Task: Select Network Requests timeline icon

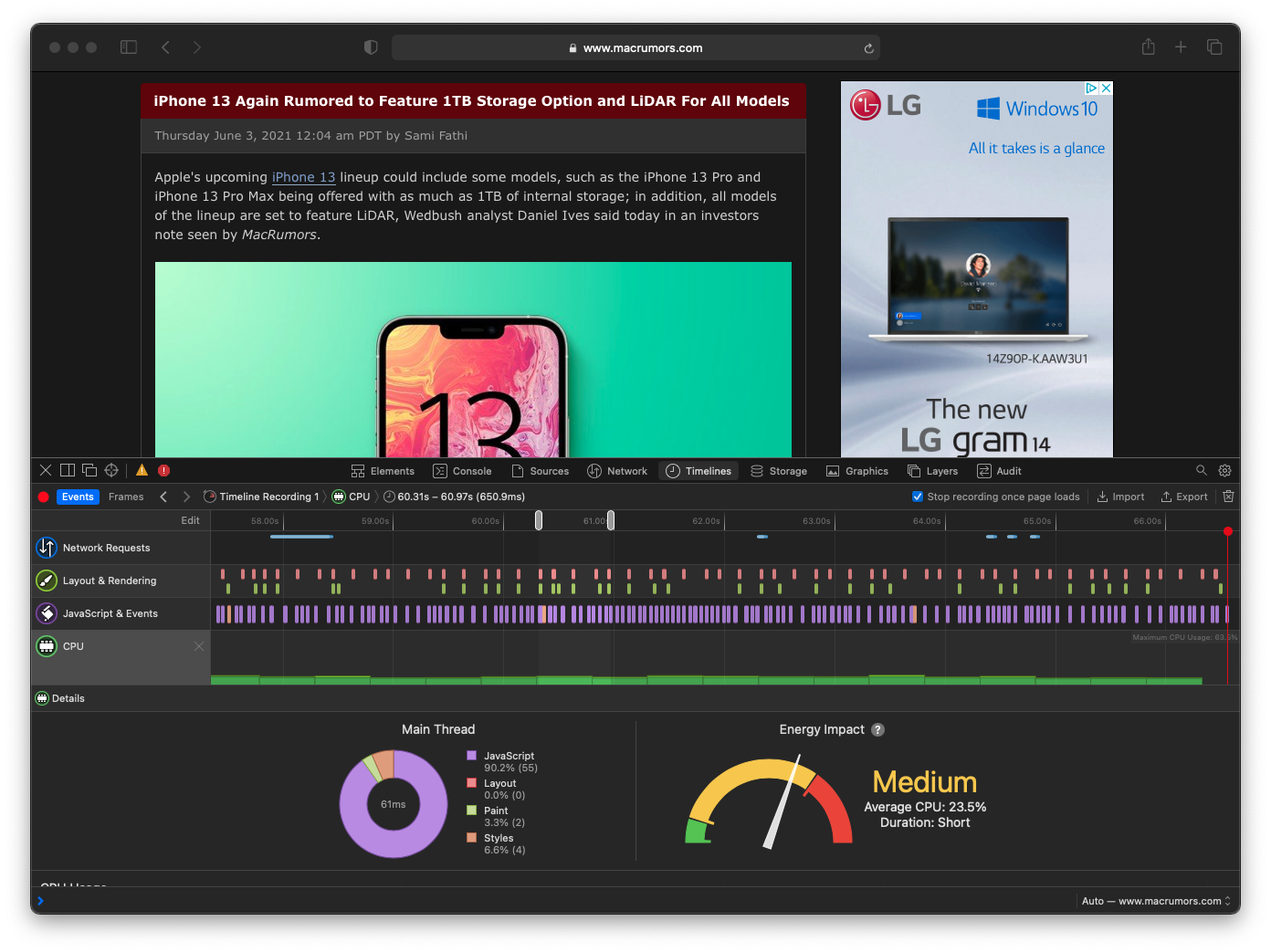Action: click(x=47, y=548)
